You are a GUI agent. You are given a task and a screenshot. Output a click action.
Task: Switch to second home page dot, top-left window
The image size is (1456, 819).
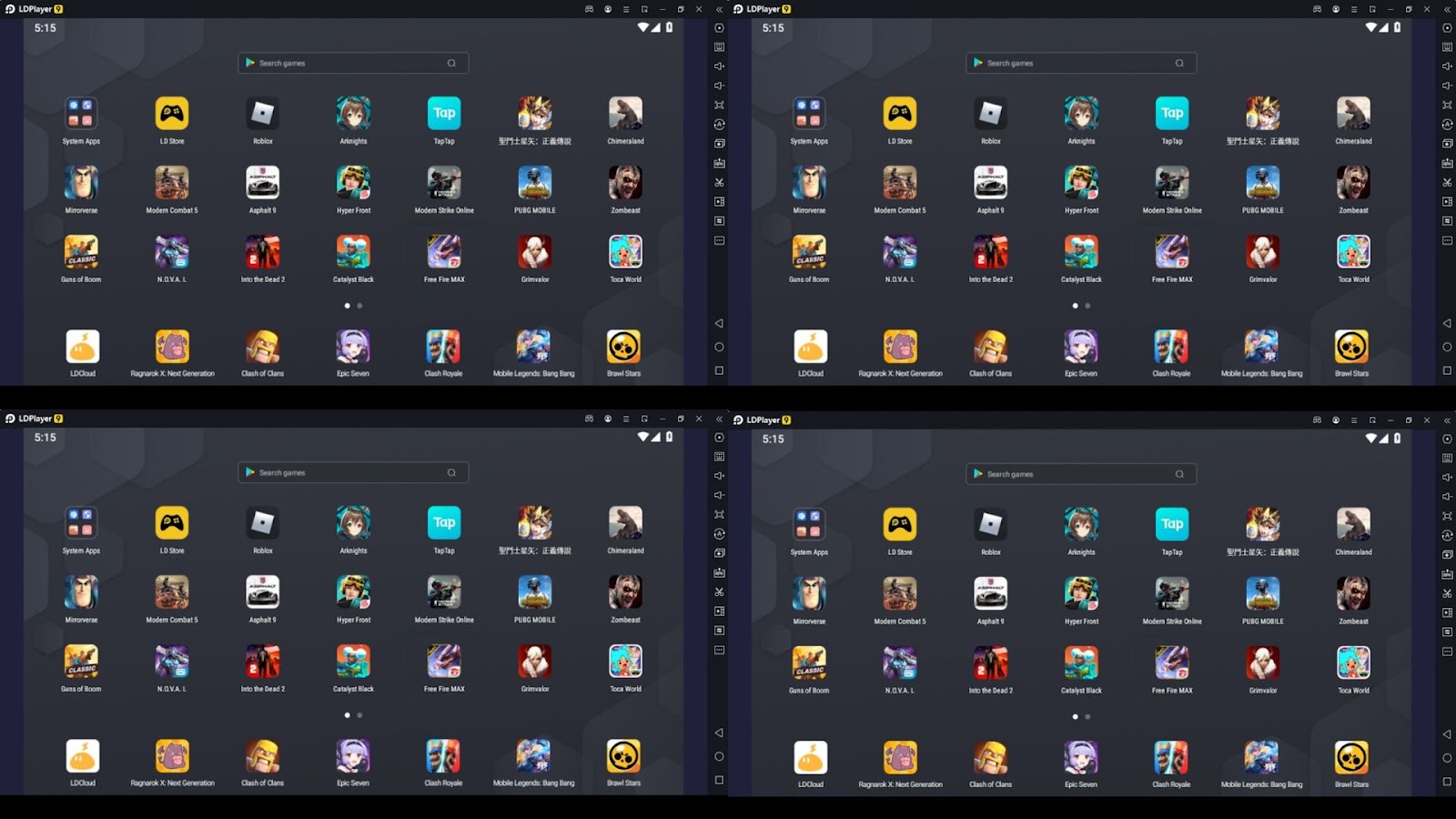coord(359,306)
